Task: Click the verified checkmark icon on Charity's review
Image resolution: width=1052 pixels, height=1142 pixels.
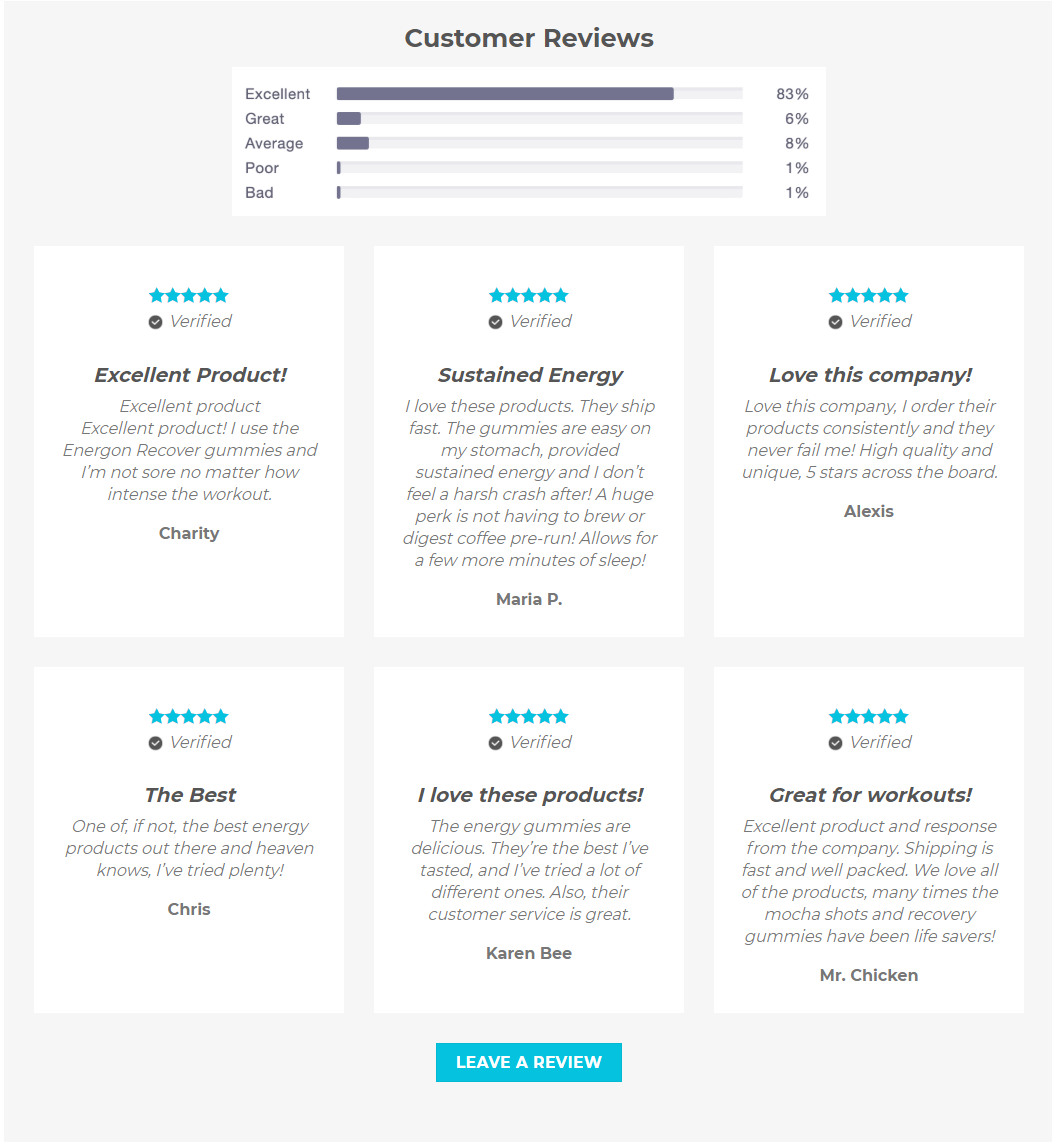Action: pos(155,322)
